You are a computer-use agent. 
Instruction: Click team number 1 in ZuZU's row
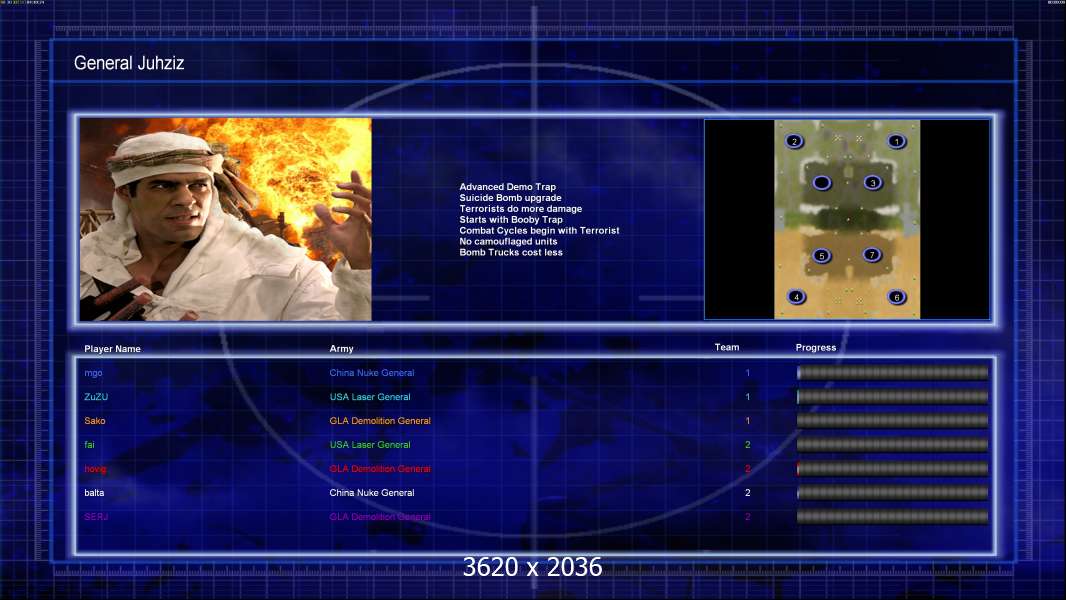[748, 397]
